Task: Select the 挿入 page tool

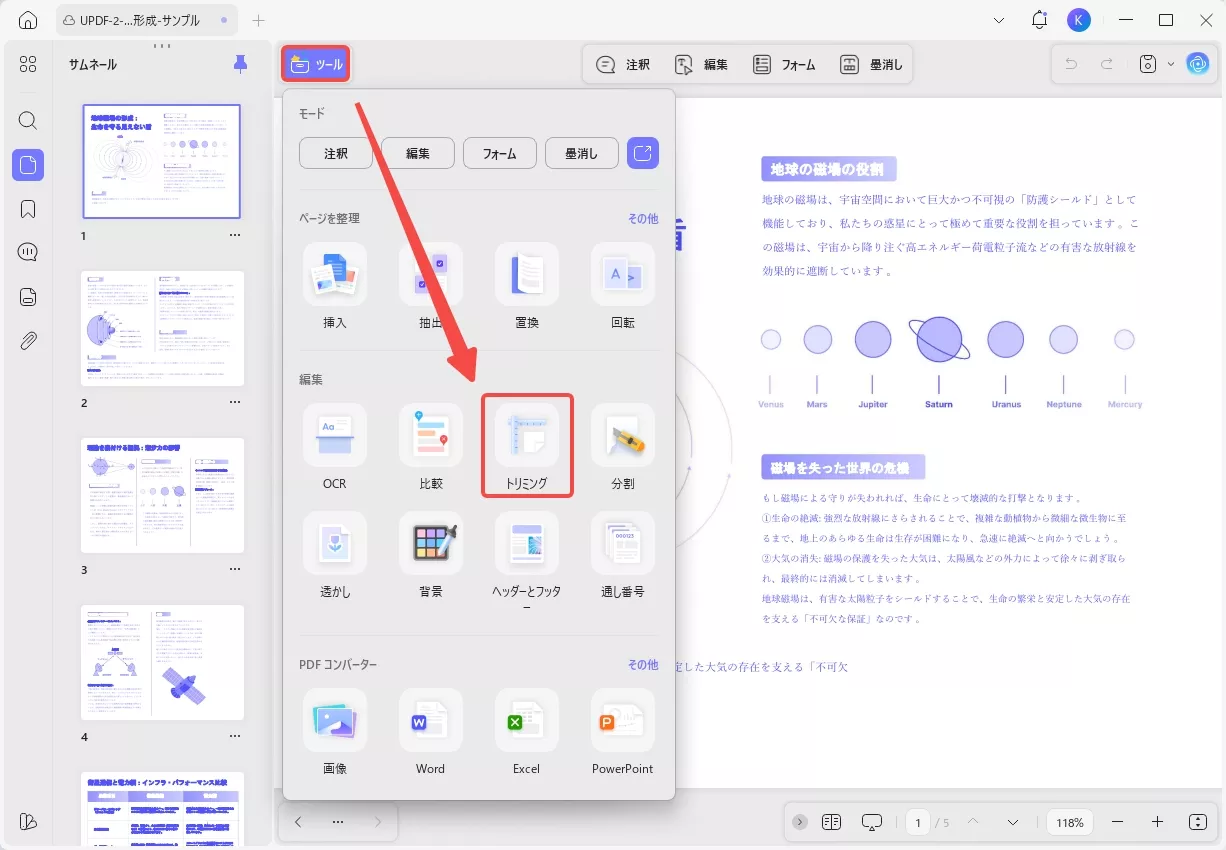Action: (x=335, y=286)
